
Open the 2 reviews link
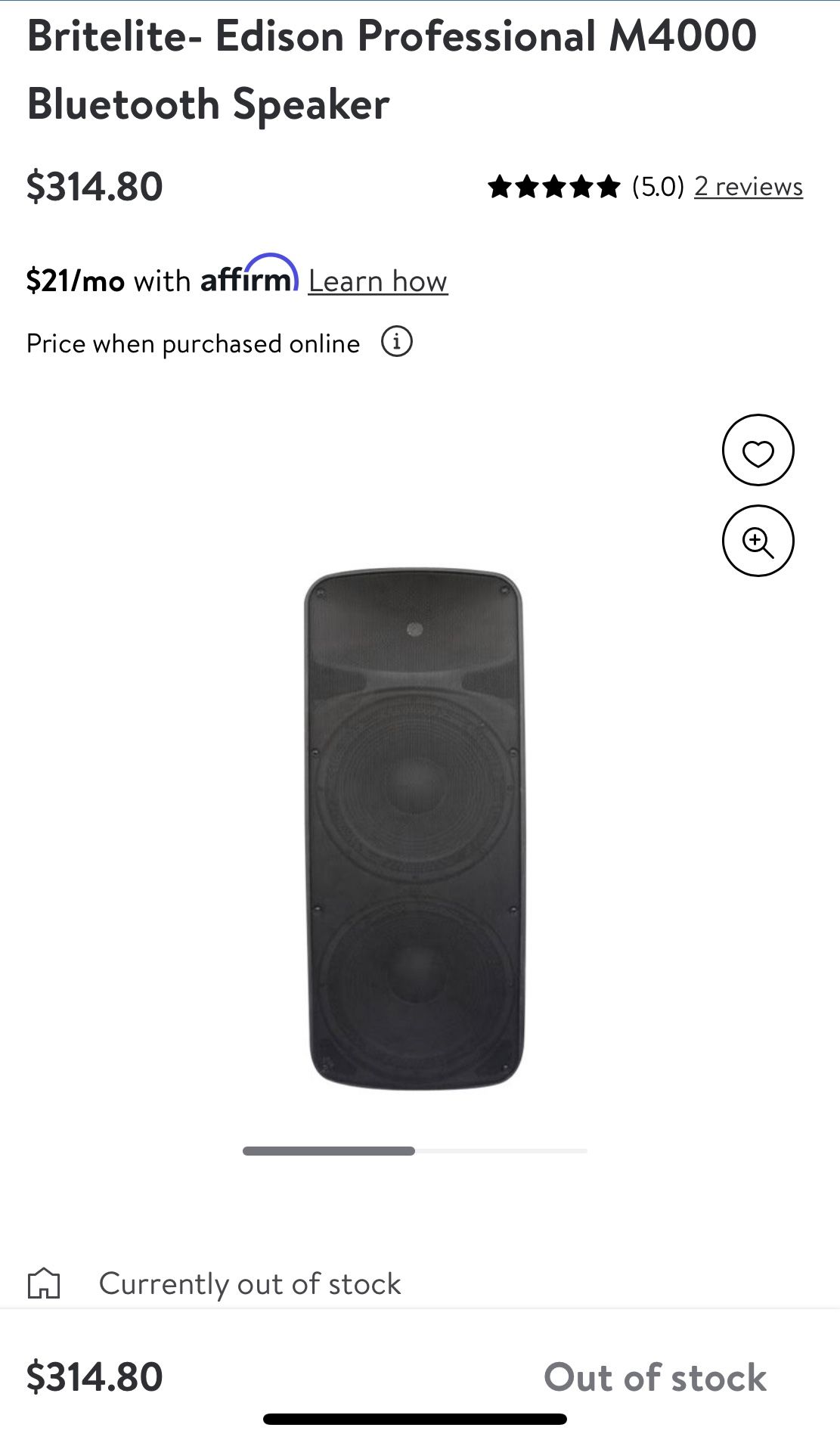(749, 186)
